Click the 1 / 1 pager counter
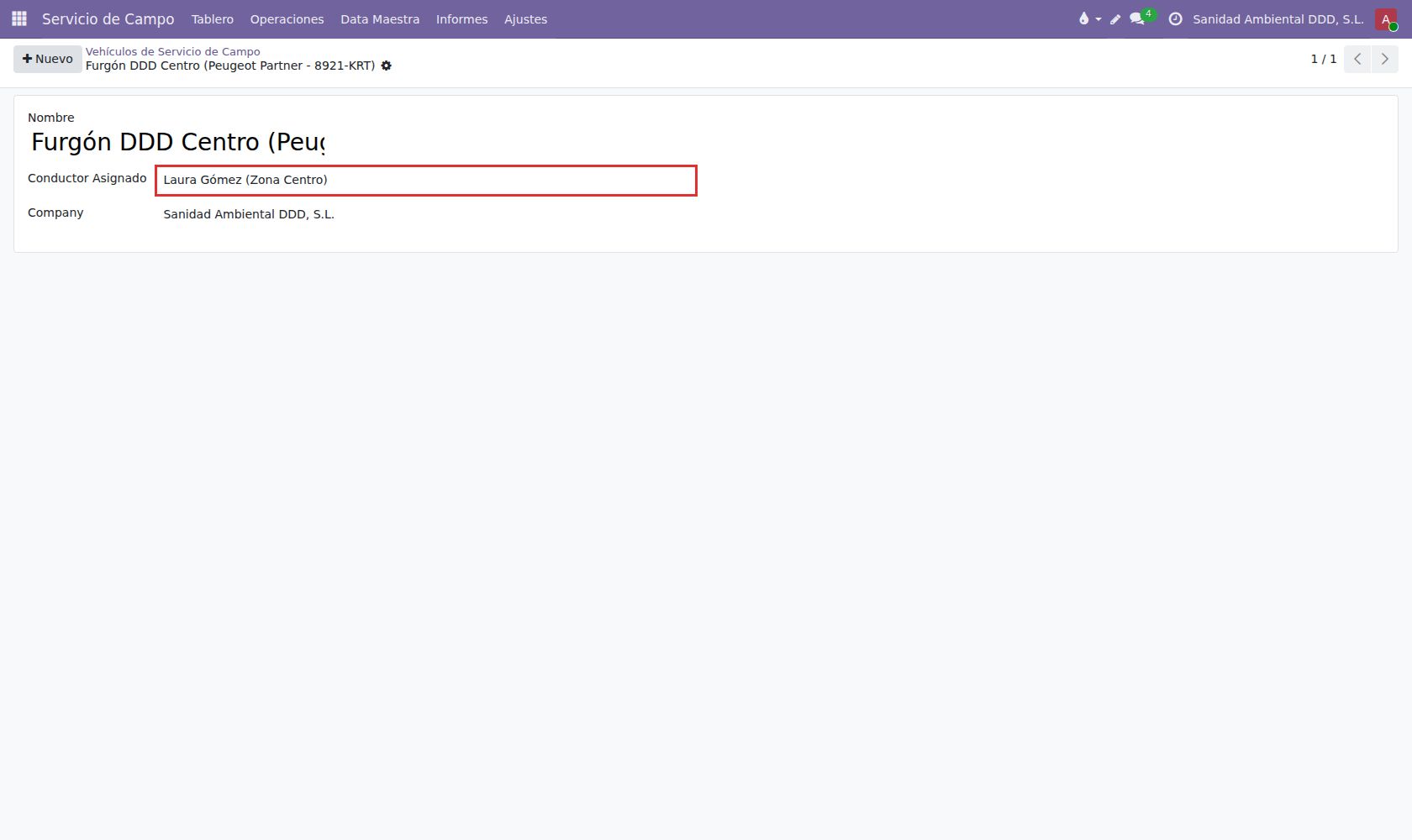Viewport: 1412px width, 840px height. click(1323, 59)
